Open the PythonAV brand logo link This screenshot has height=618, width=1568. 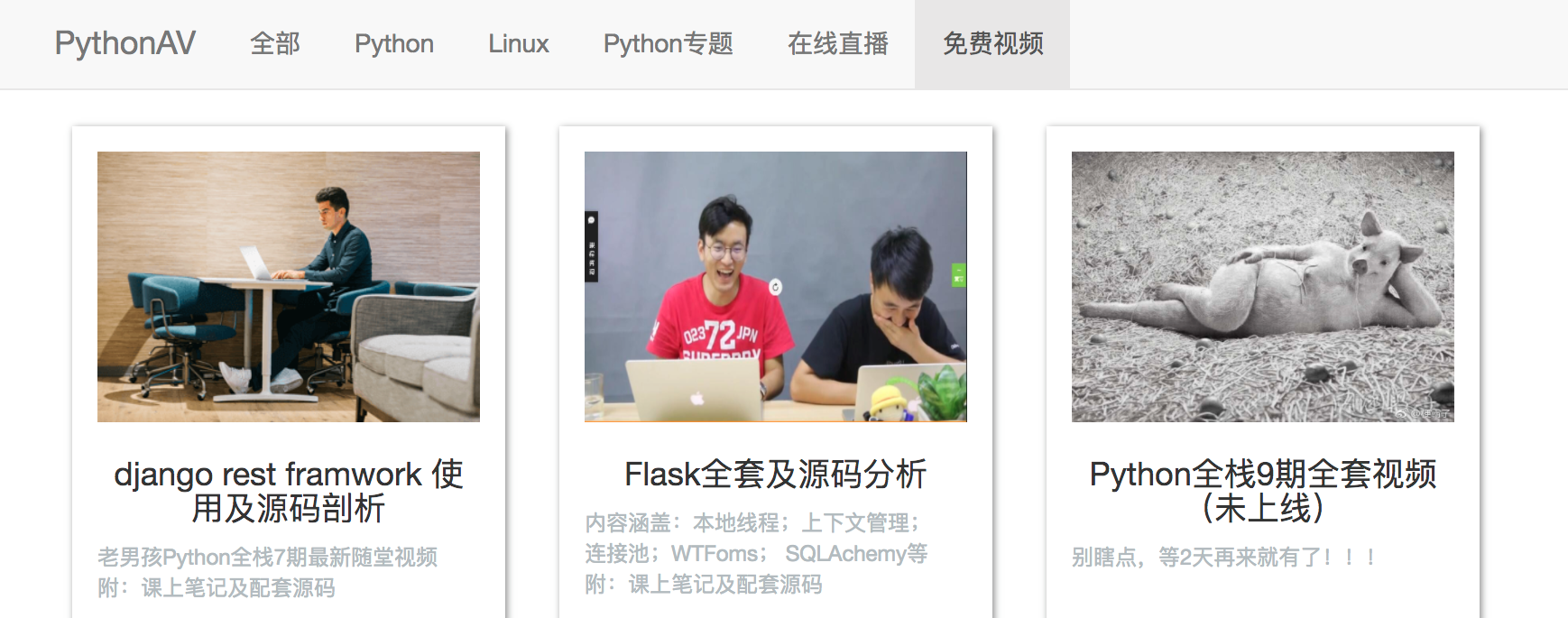(125, 43)
